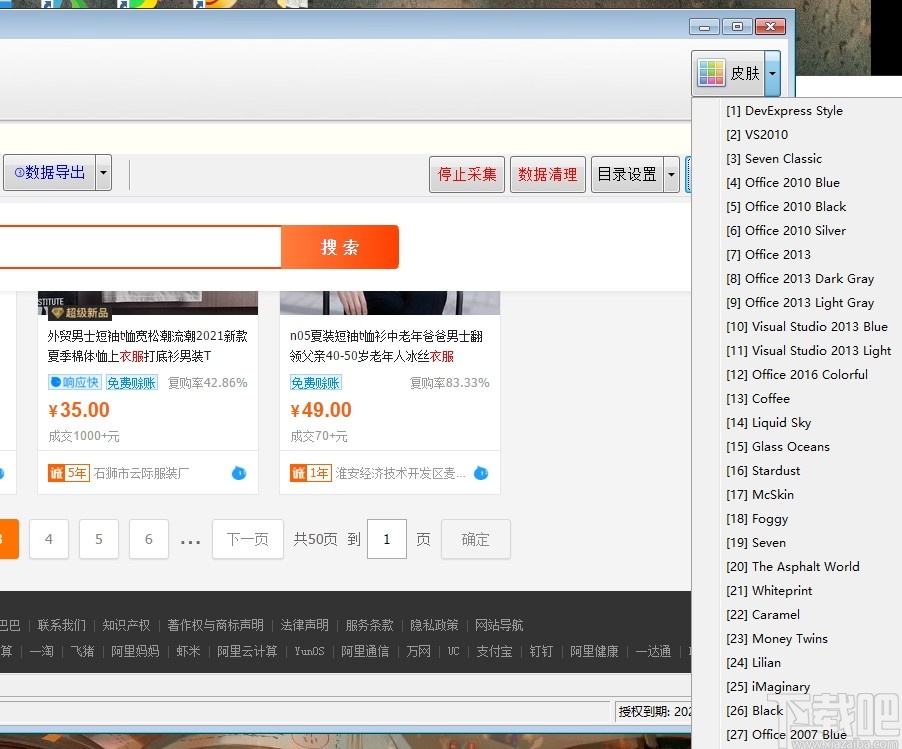Click the blue info icon beside 淮安经济技术开发区 store
902x749 pixels.
click(479, 474)
